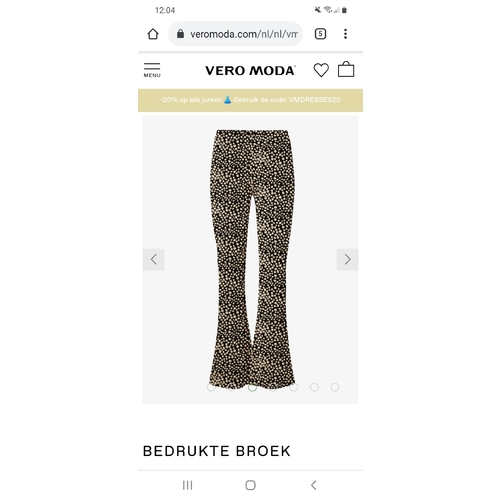The image size is (500, 500).
Task: Open the hamburger MENU
Action: pyautogui.click(x=152, y=70)
